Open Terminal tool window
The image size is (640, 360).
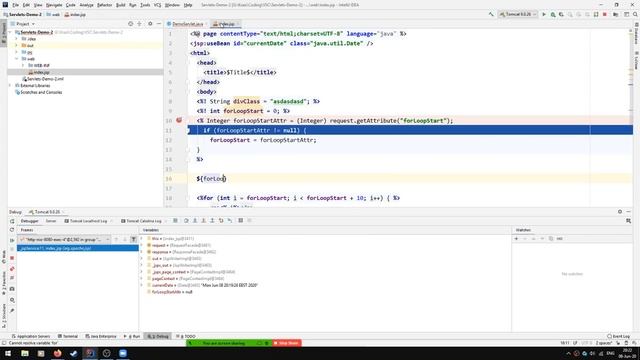(67, 336)
